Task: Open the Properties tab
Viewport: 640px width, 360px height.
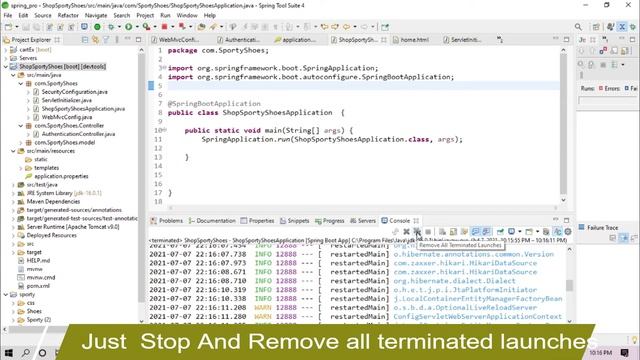Action: point(257,221)
